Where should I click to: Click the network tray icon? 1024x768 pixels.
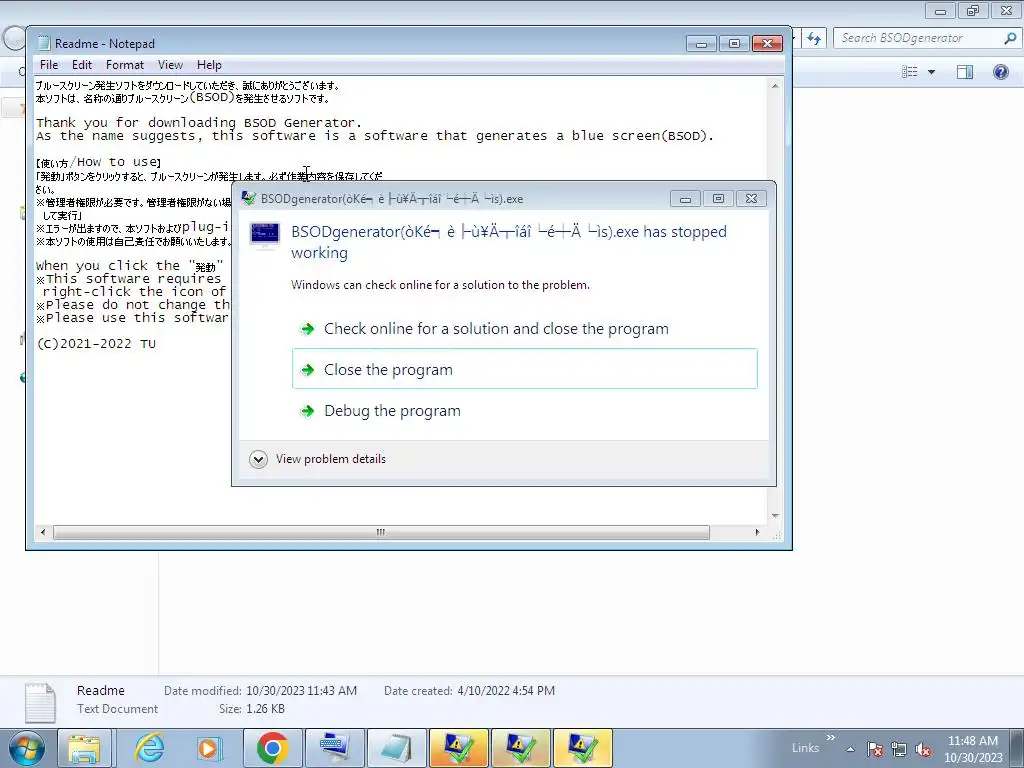[899, 749]
